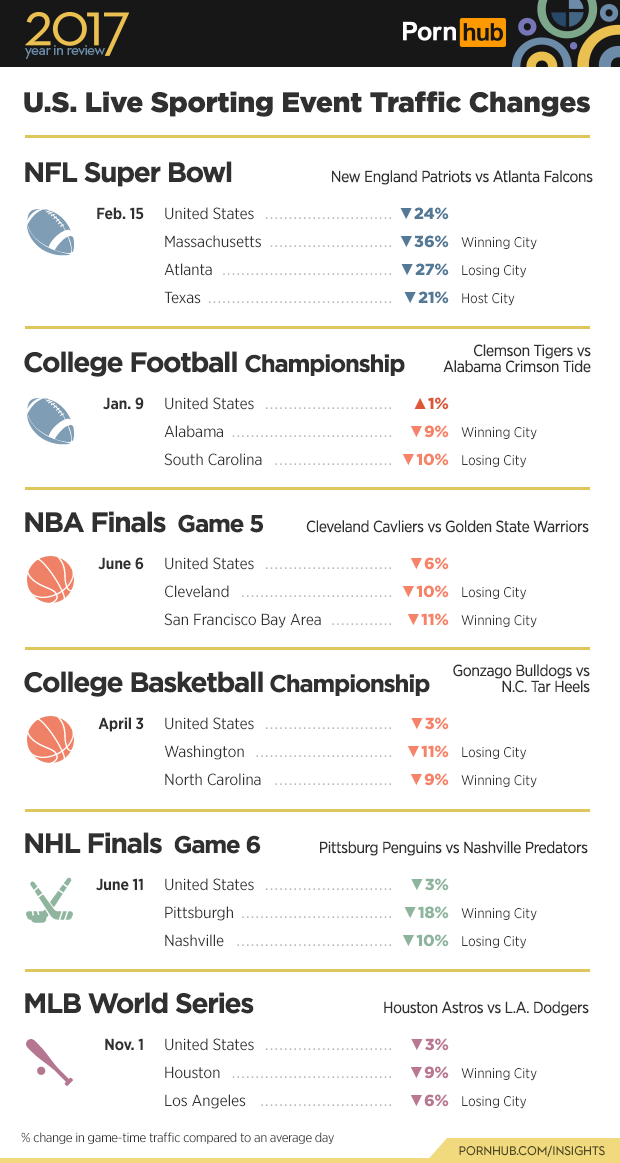Select the NHL Finals hockey sticks icon

[50, 900]
